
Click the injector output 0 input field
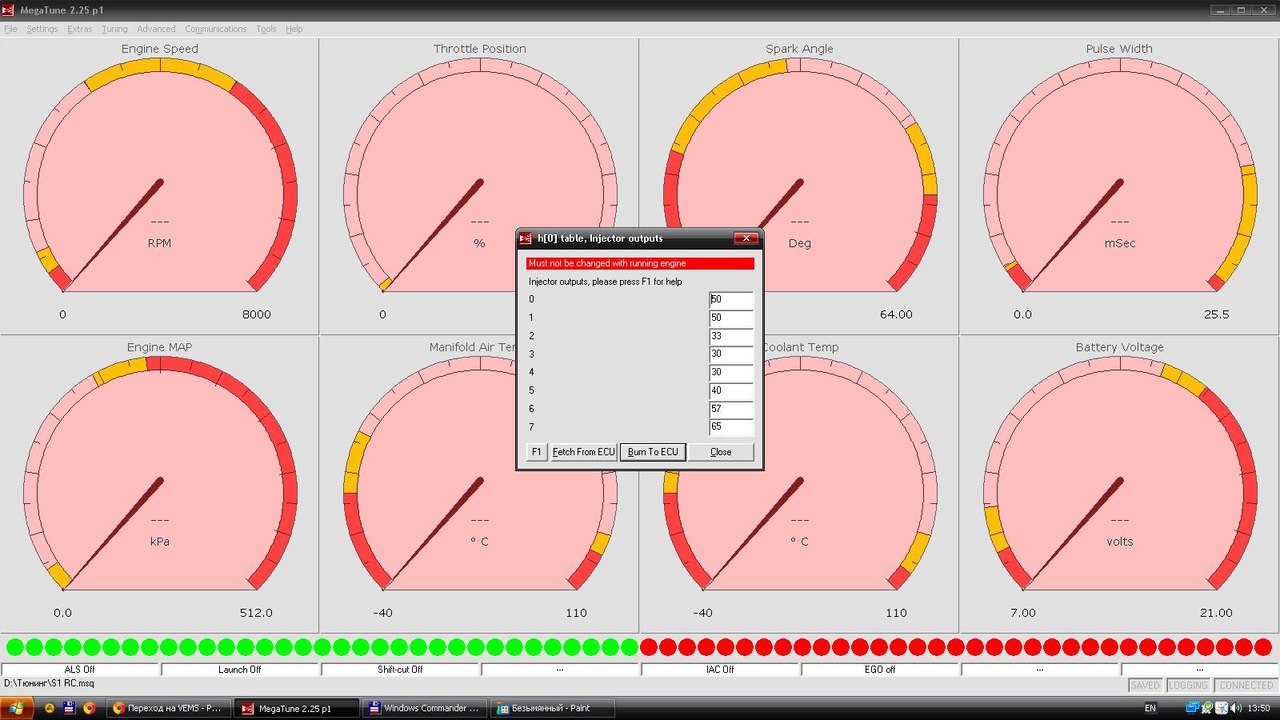[x=731, y=299]
